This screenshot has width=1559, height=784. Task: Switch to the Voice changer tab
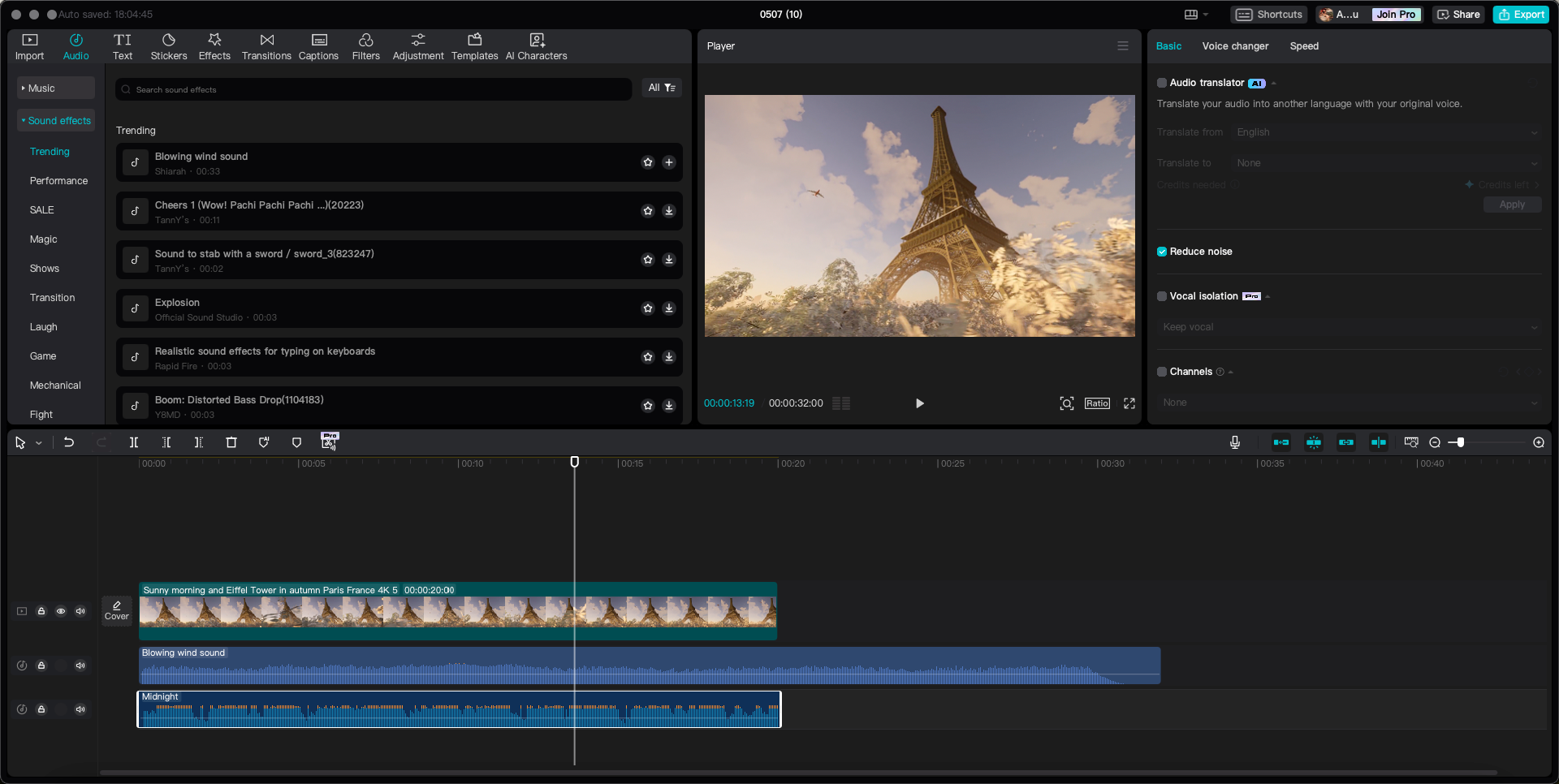coord(1234,46)
